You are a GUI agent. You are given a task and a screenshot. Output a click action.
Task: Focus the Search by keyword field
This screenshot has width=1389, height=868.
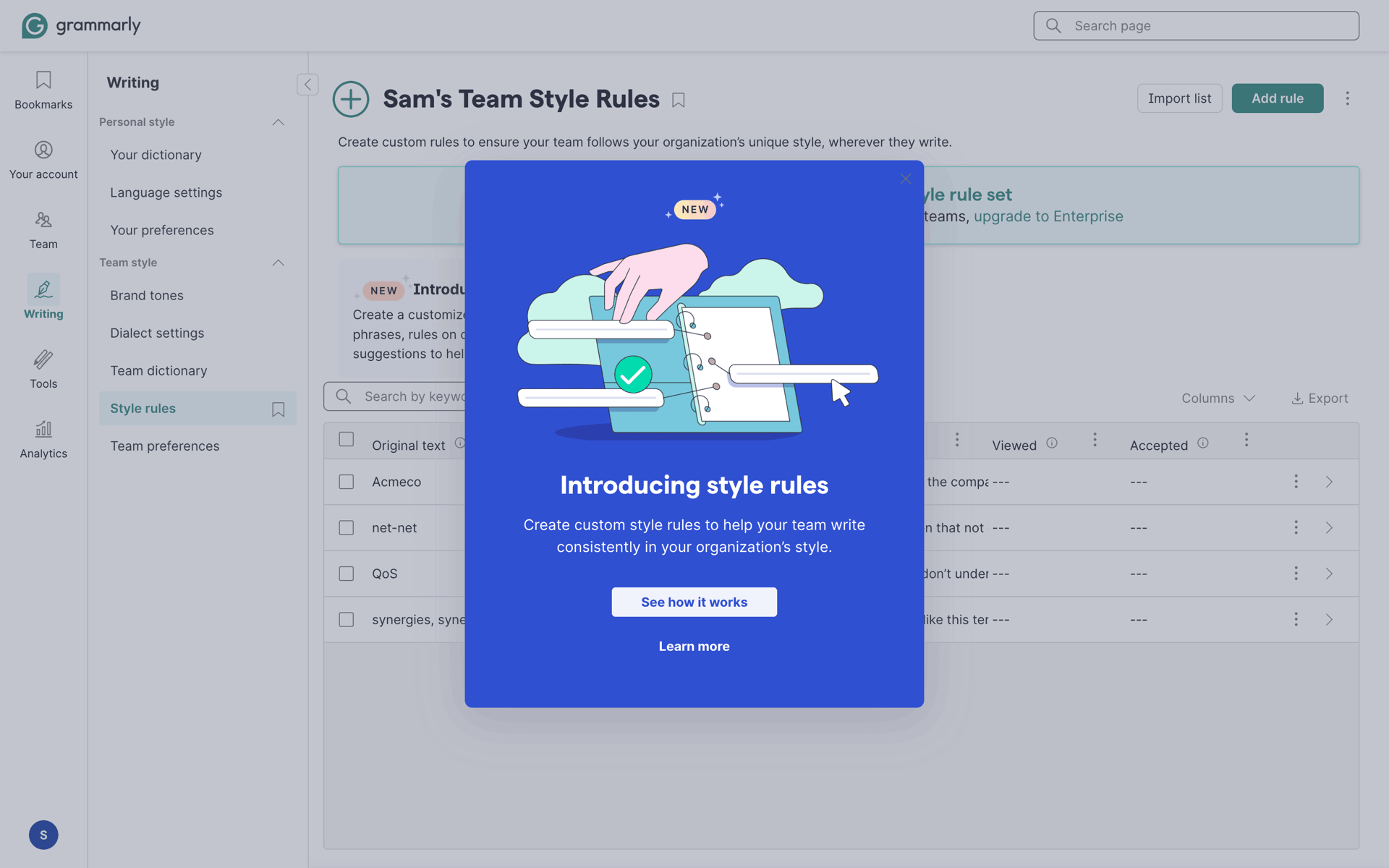click(x=395, y=396)
